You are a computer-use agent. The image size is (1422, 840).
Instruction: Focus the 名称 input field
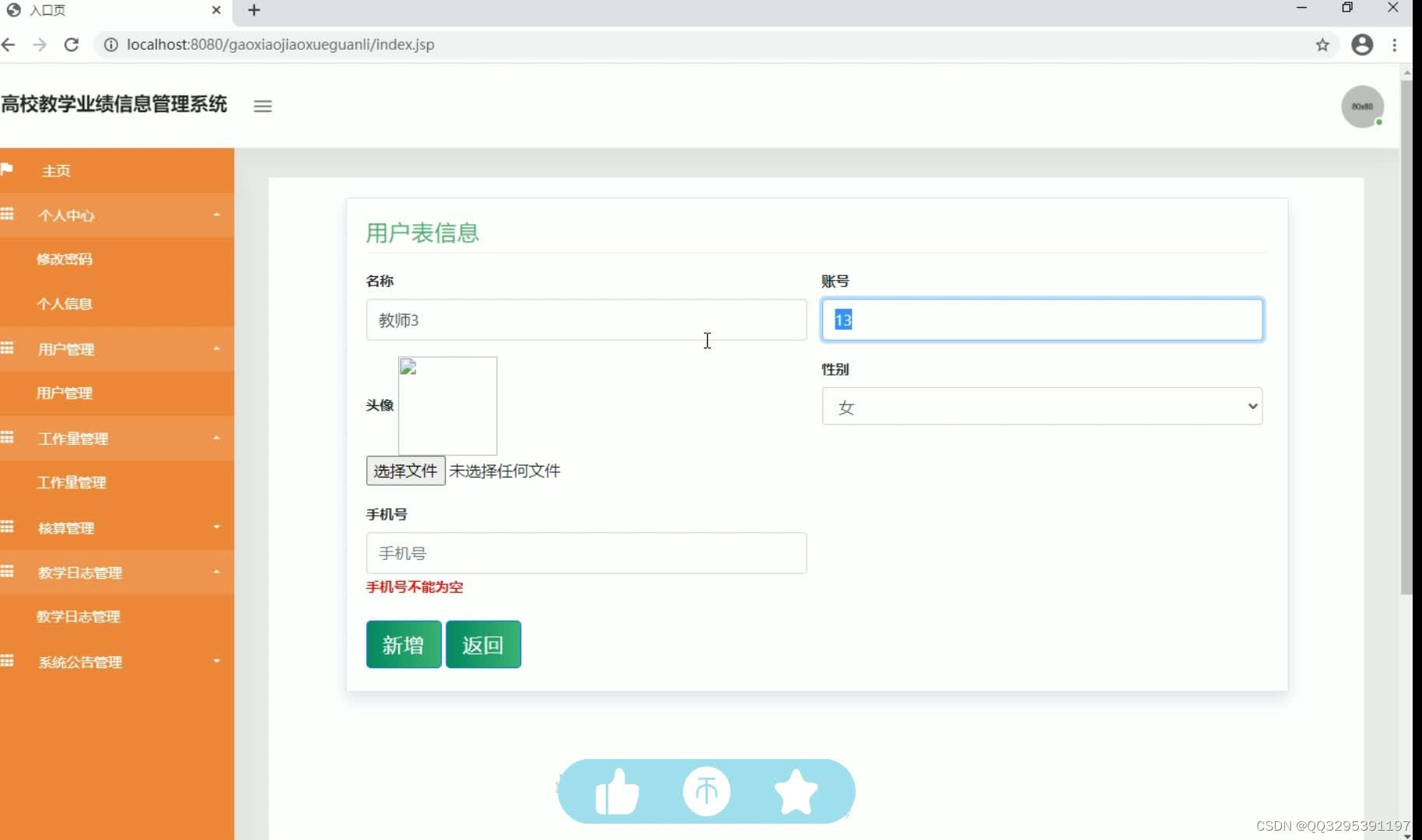[x=587, y=320]
